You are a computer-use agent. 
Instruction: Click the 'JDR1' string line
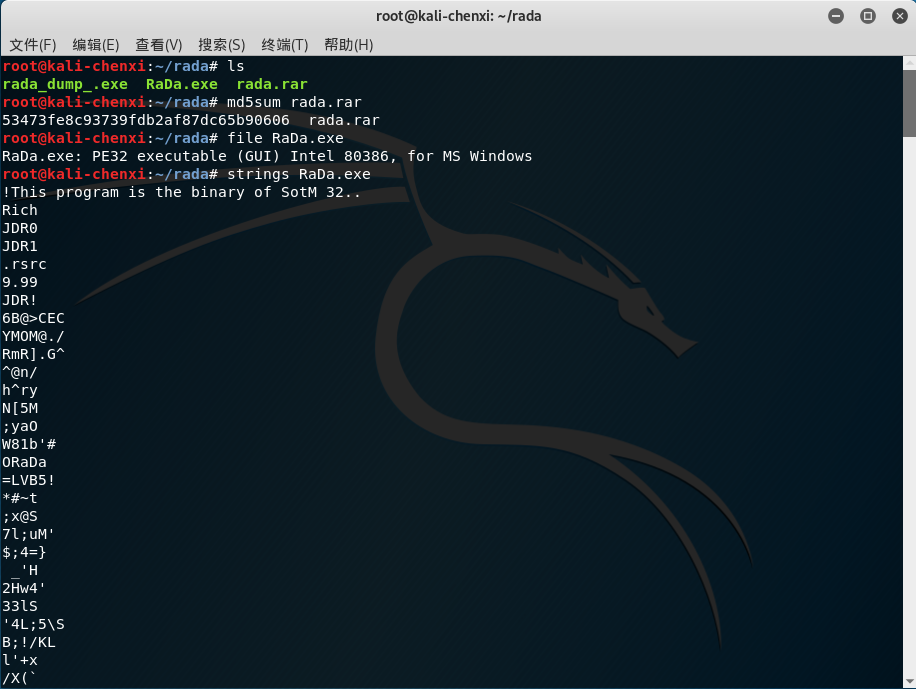tap(20, 247)
